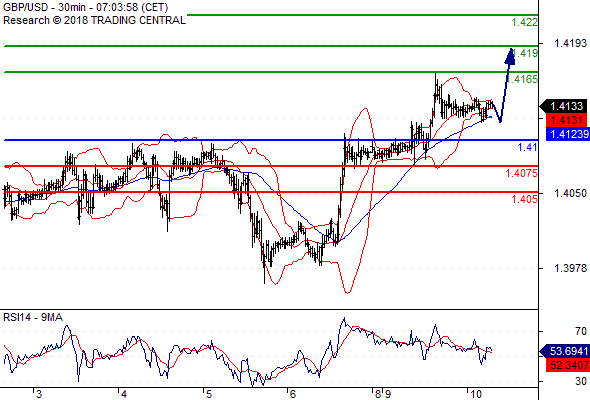Click the GBP/USD - 30min chart title
This screenshot has width=590, height=400.
85,7
